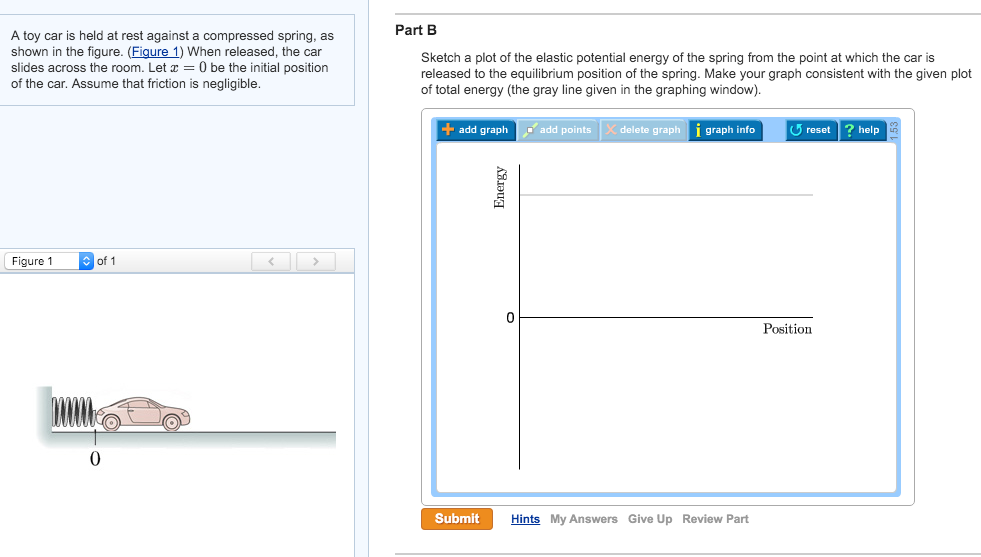Click the Position axis label
The image size is (981, 557).
pyautogui.click(x=787, y=329)
